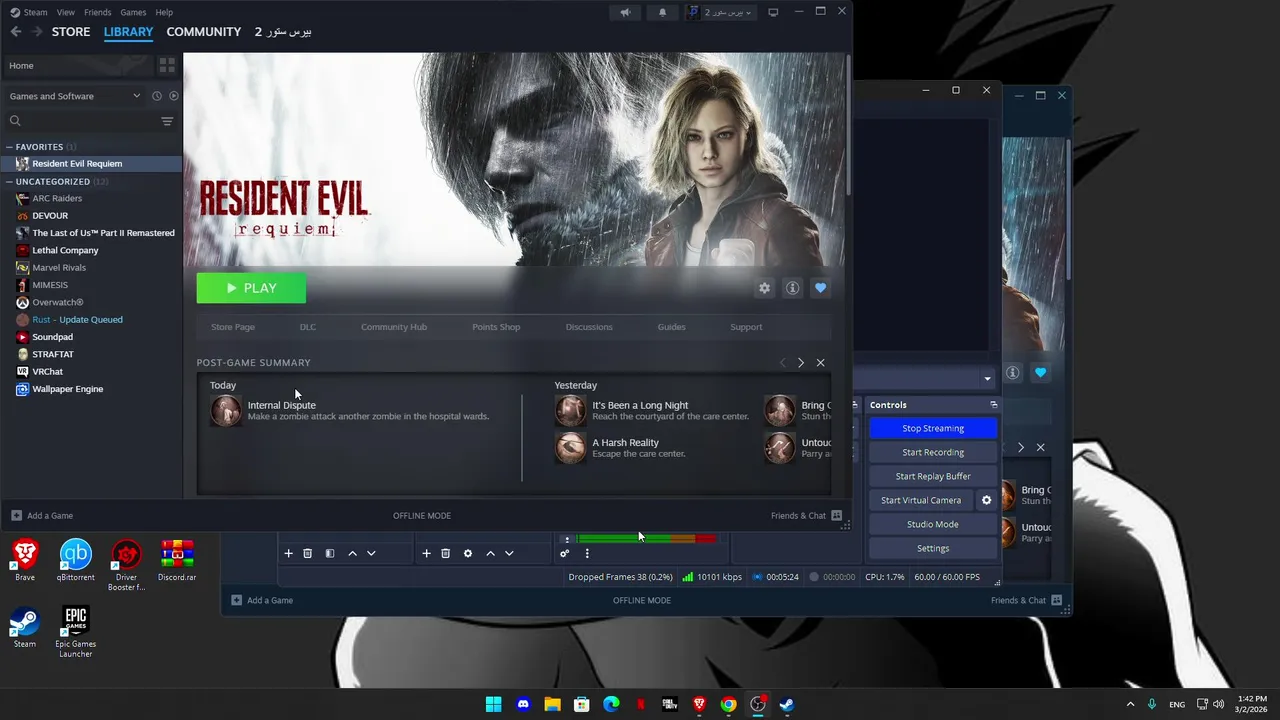Open Friends & Chat in front Steam window
The height and width of the screenshot is (720, 1280).
pos(806,516)
